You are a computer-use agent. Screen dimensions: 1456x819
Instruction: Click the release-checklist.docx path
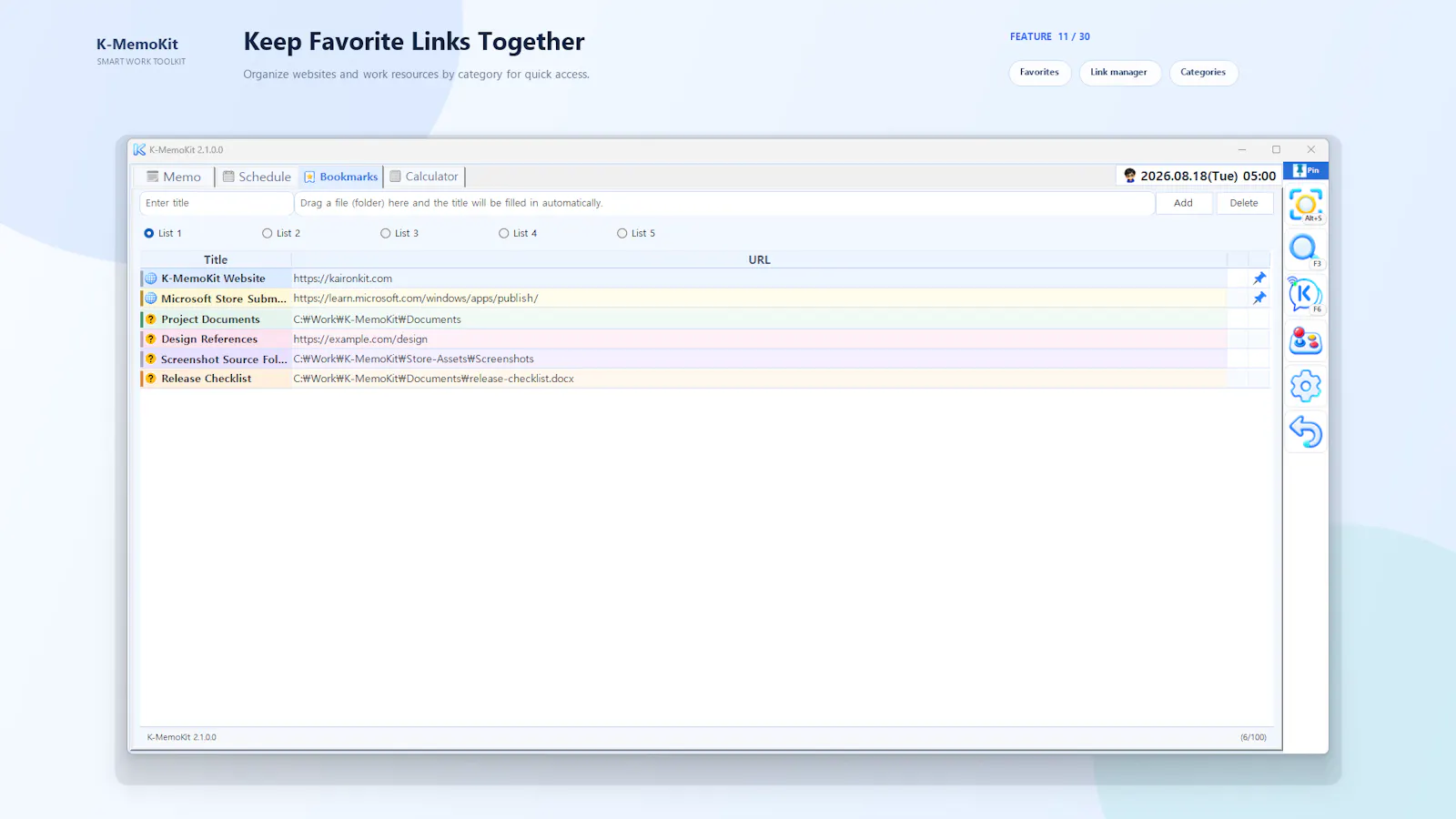pos(433,379)
